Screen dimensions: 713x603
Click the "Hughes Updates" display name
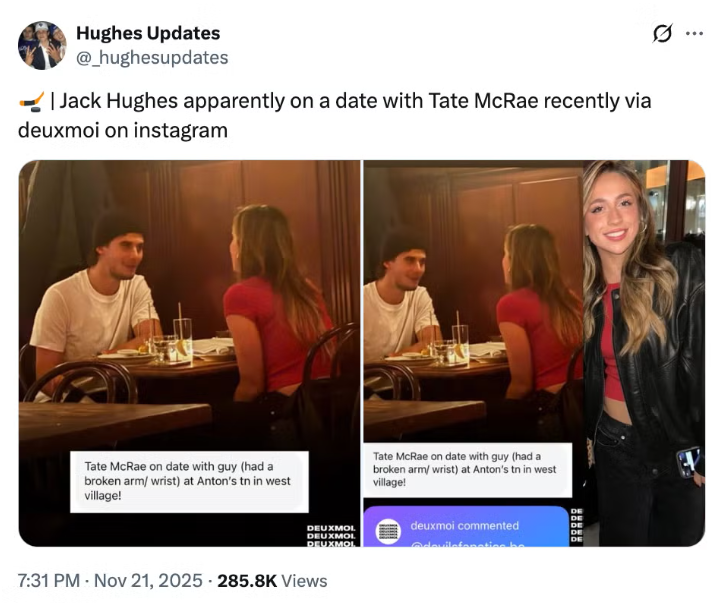148,34
